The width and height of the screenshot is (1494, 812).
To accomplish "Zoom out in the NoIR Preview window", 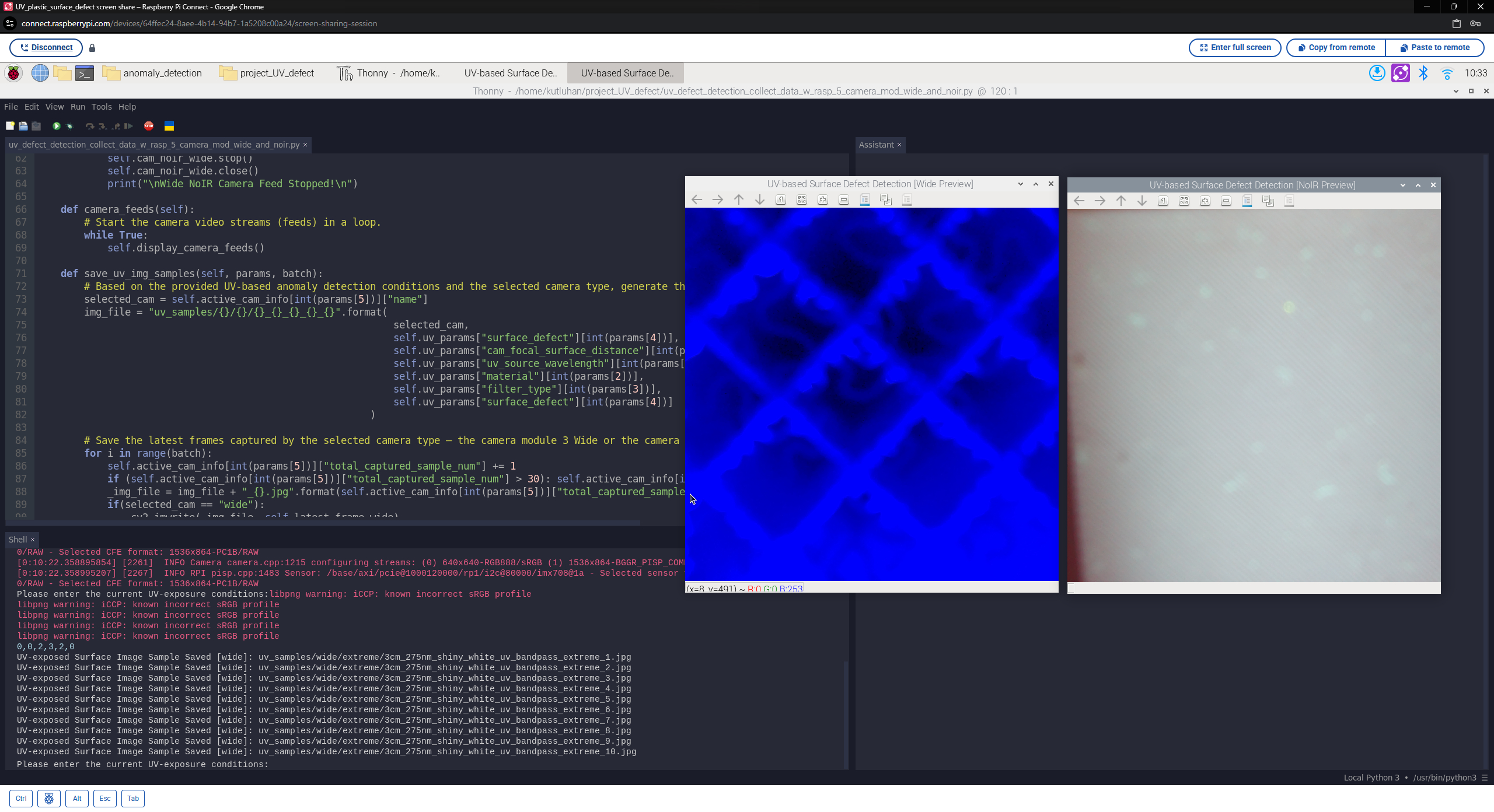I will (1225, 201).
